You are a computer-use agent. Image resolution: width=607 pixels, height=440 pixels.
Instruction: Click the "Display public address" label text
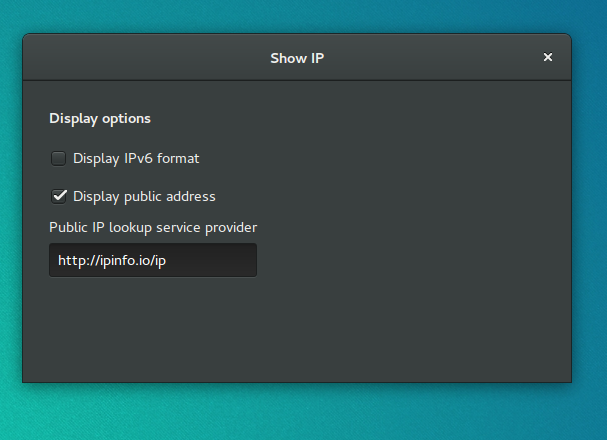pos(144,197)
